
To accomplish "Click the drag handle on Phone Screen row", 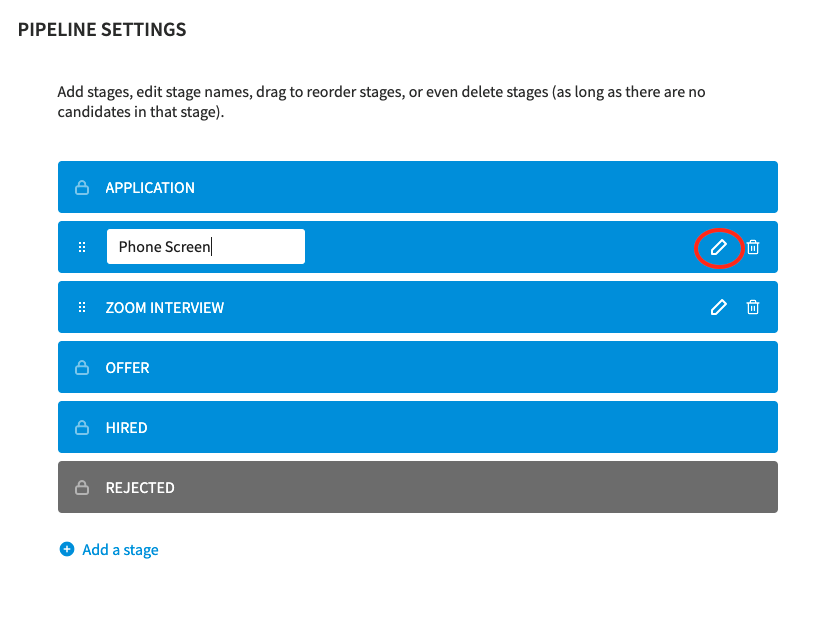I will 82,247.
